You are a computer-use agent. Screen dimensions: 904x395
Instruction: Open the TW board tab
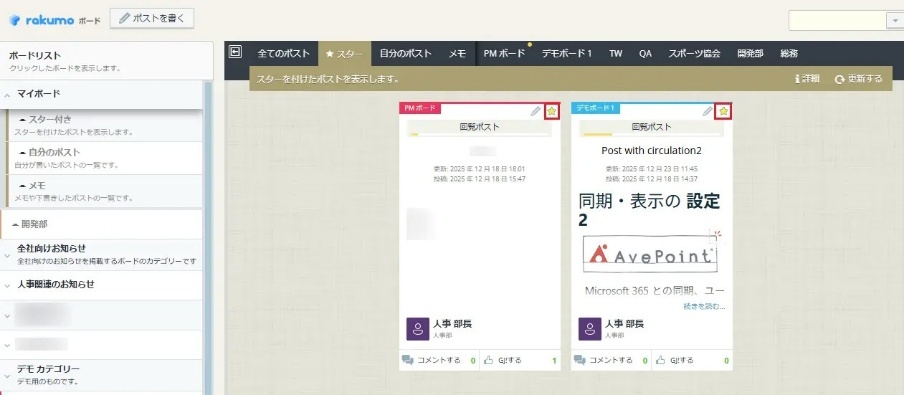coord(616,53)
